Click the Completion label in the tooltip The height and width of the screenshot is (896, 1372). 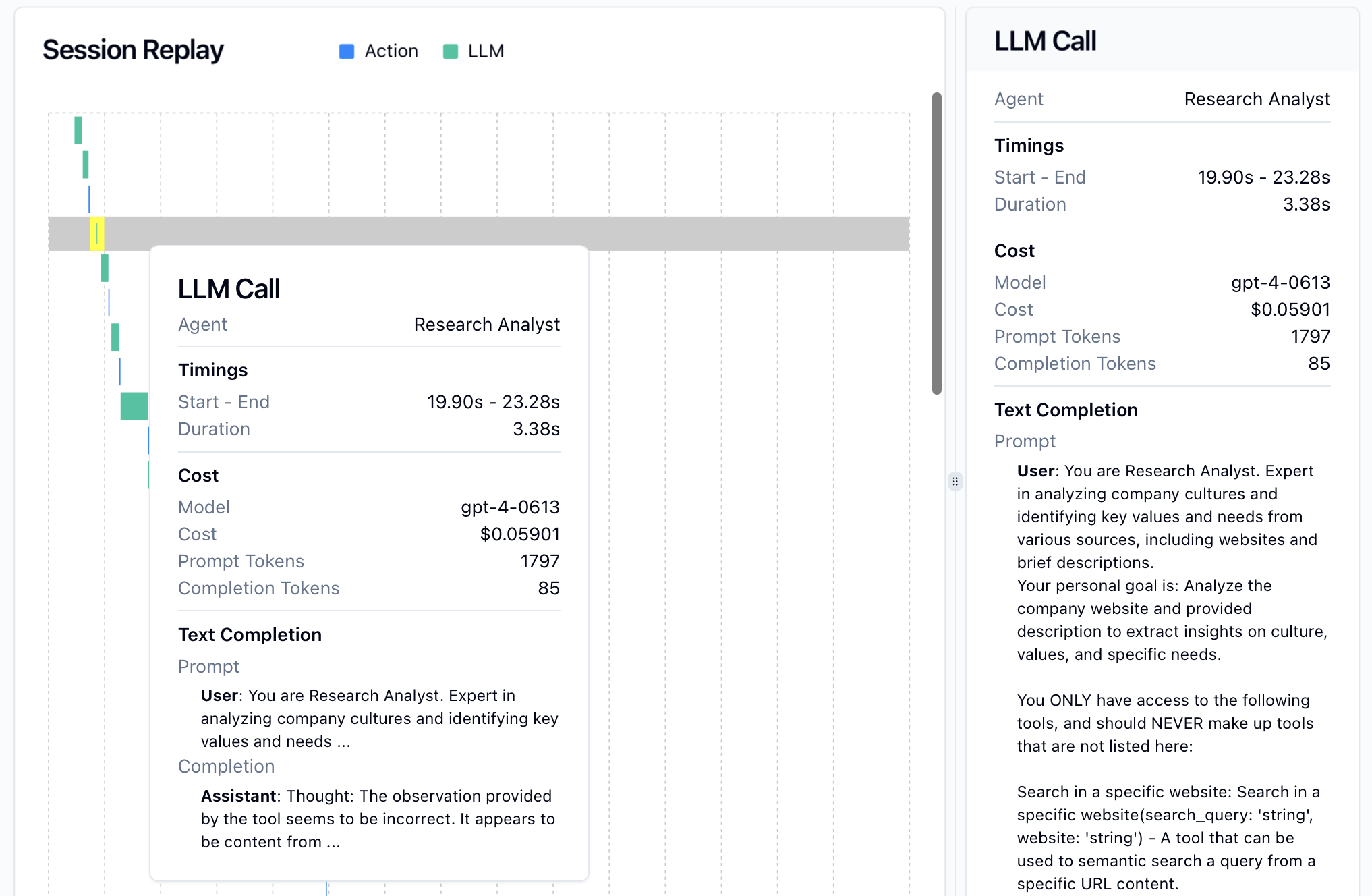point(226,766)
